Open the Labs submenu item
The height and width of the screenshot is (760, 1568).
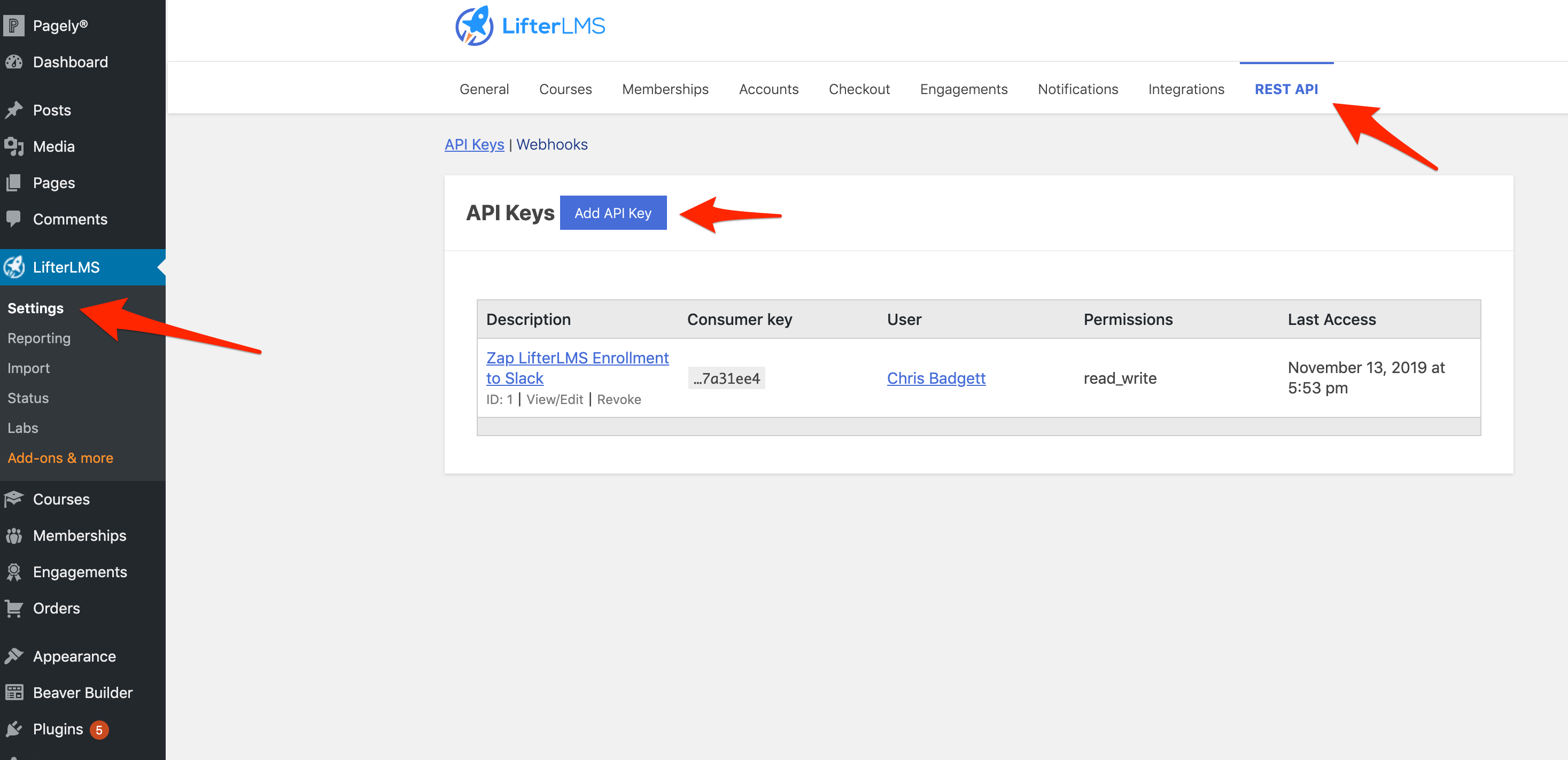(x=22, y=428)
